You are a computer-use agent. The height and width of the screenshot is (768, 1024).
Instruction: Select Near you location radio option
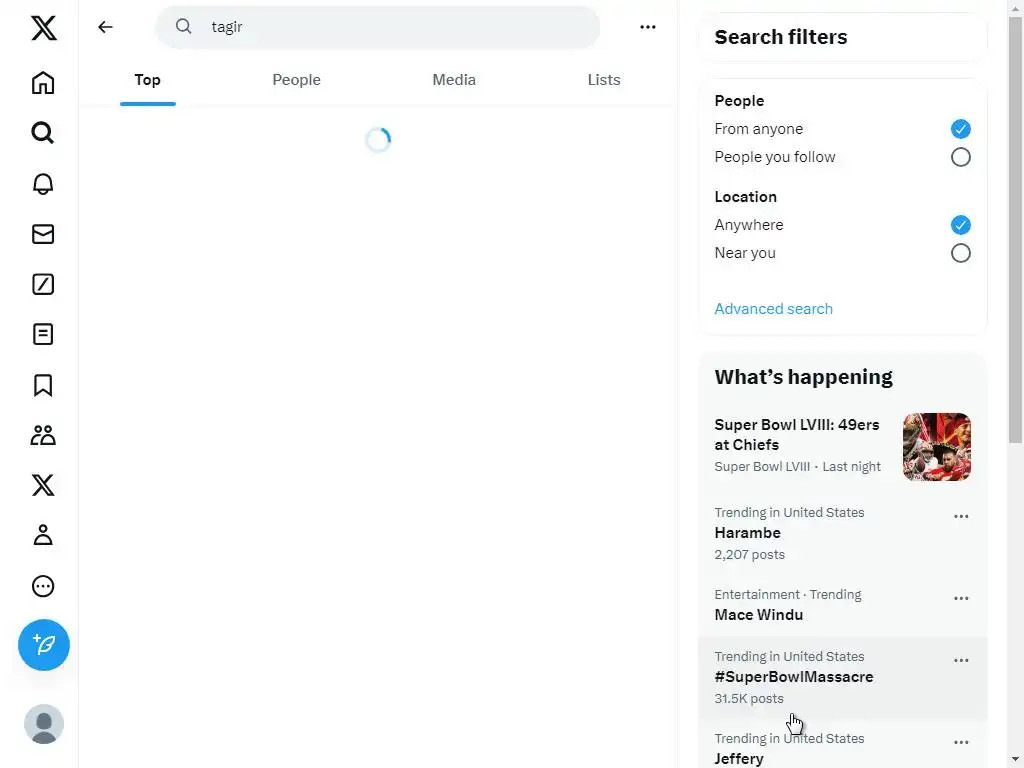(x=960, y=253)
